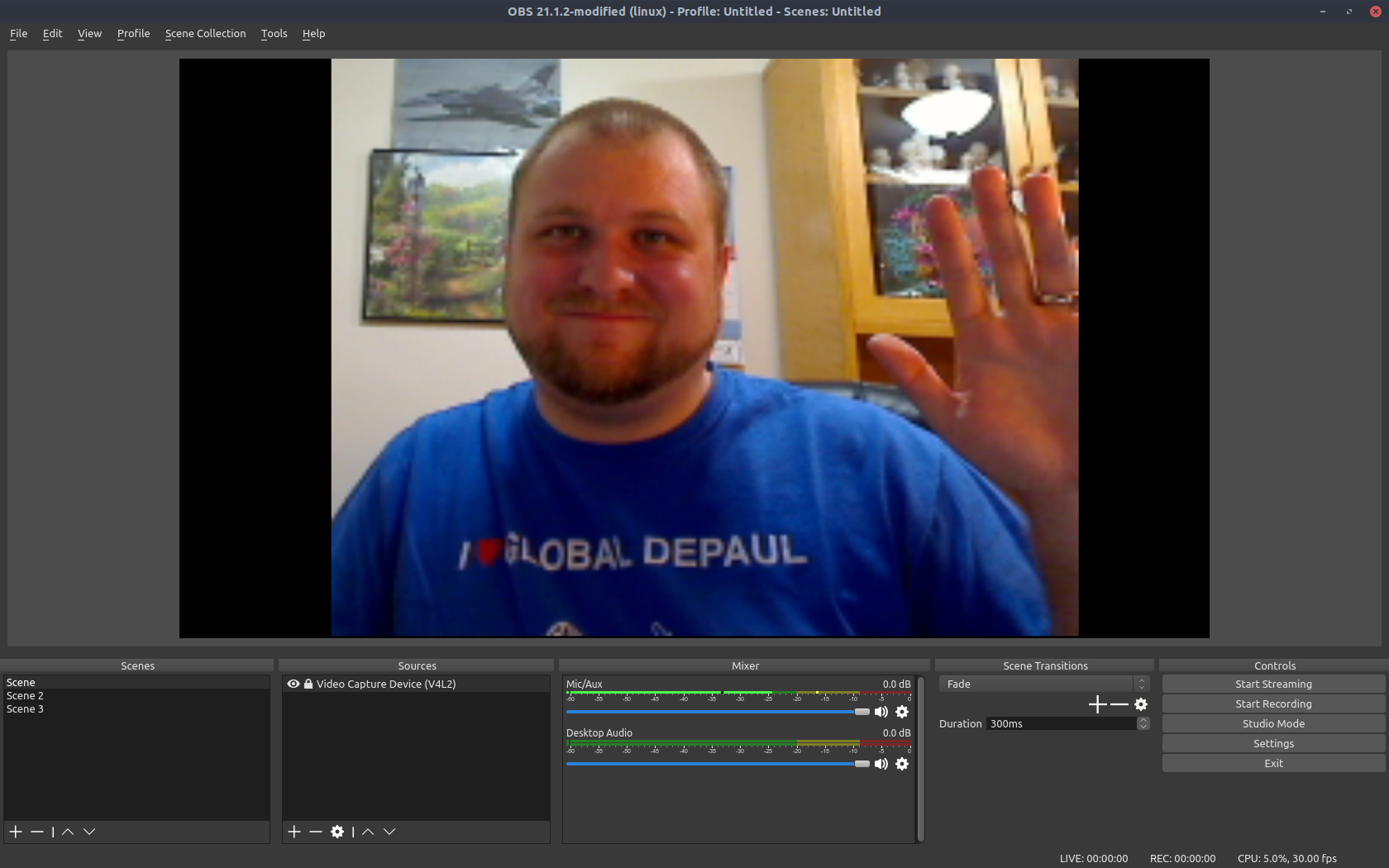Mute the Mic/Aux audio channel
Image resolution: width=1389 pixels, height=868 pixels.
tap(881, 712)
